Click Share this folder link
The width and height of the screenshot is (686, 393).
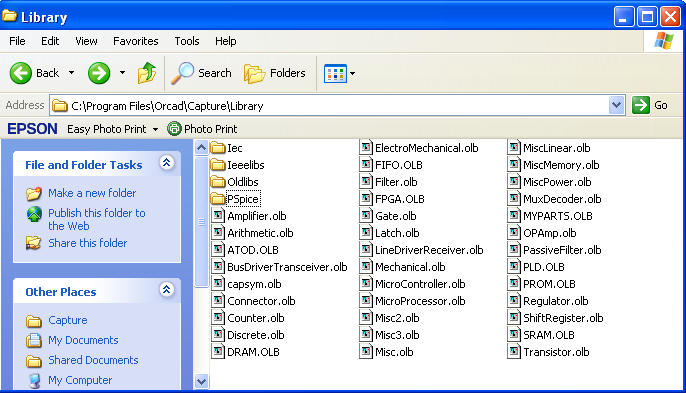[88, 243]
